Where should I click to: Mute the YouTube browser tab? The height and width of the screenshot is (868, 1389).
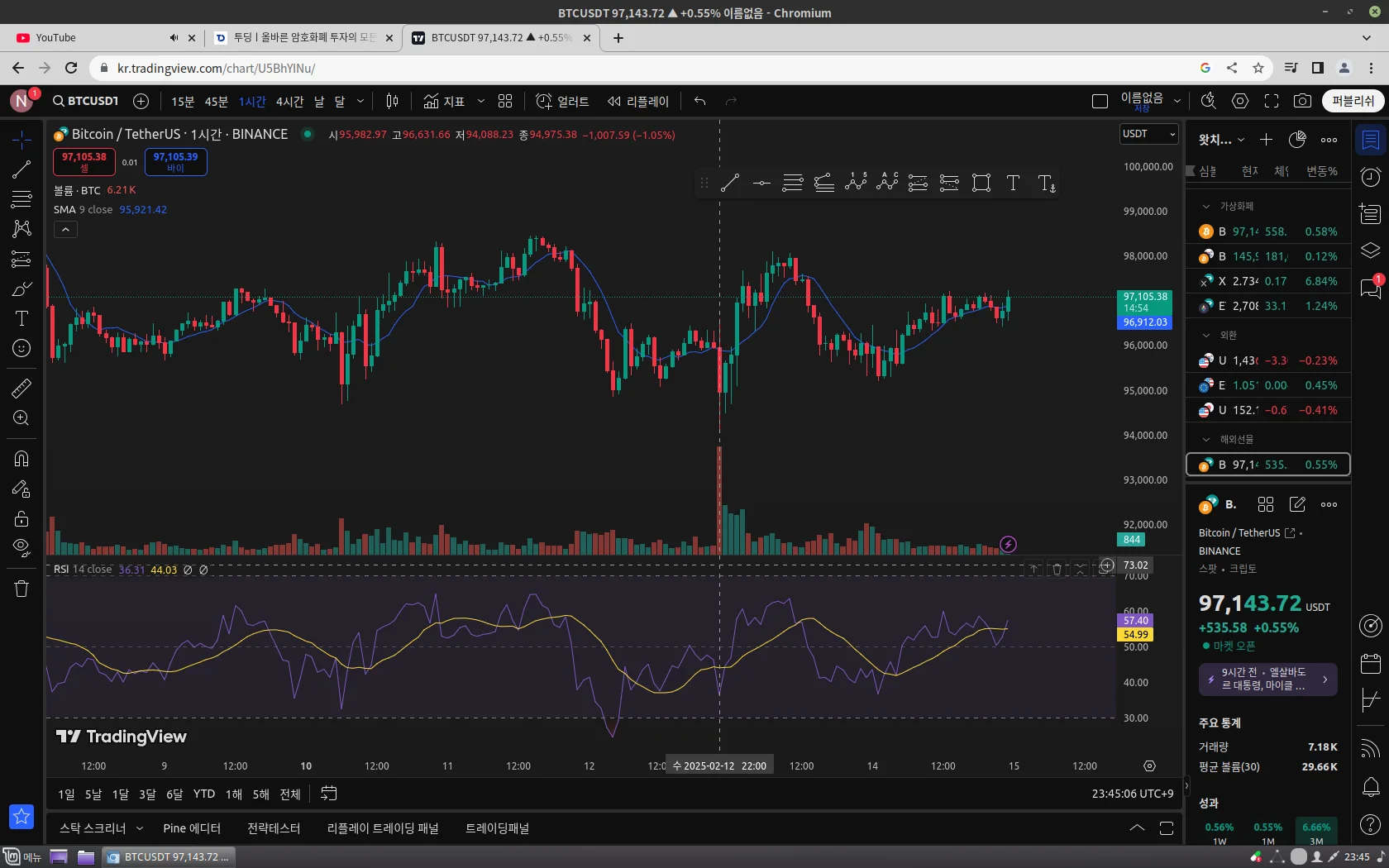coord(174,38)
